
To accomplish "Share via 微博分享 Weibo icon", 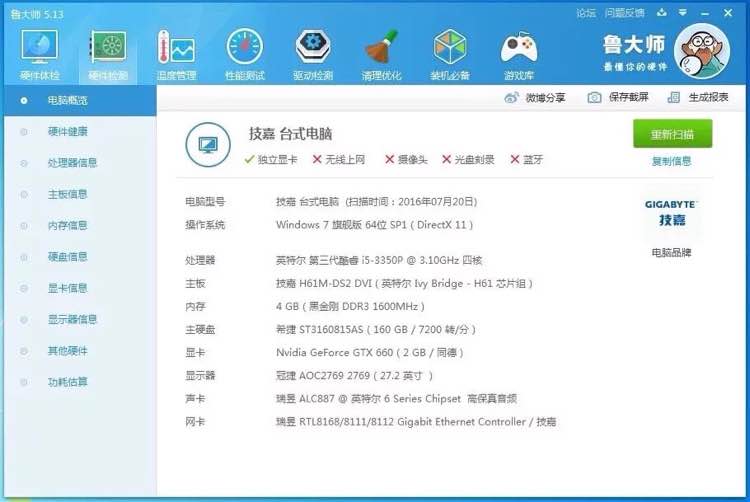I will [535, 98].
